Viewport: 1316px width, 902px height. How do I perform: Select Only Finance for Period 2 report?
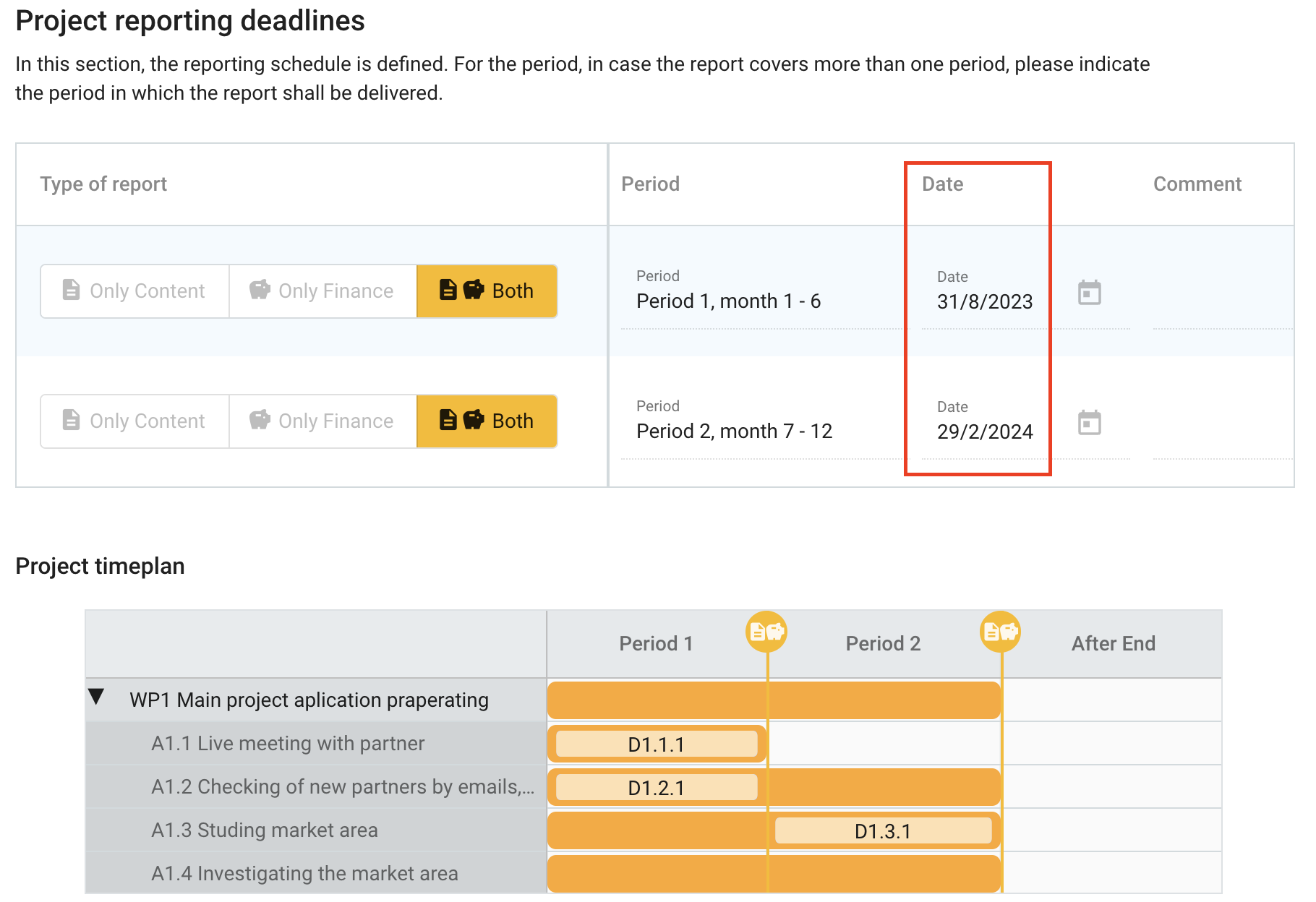click(x=322, y=421)
